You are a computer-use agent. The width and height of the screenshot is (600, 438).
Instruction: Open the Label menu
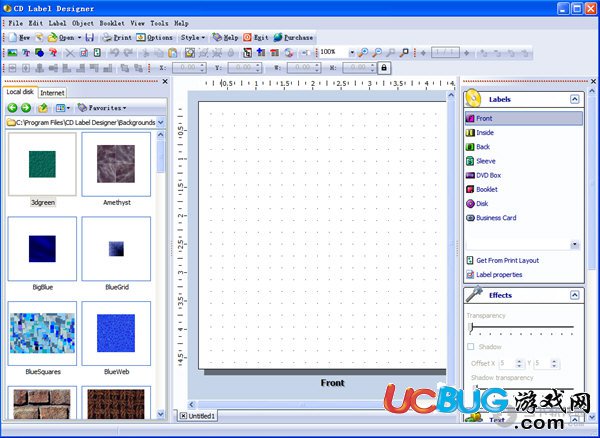(57, 23)
